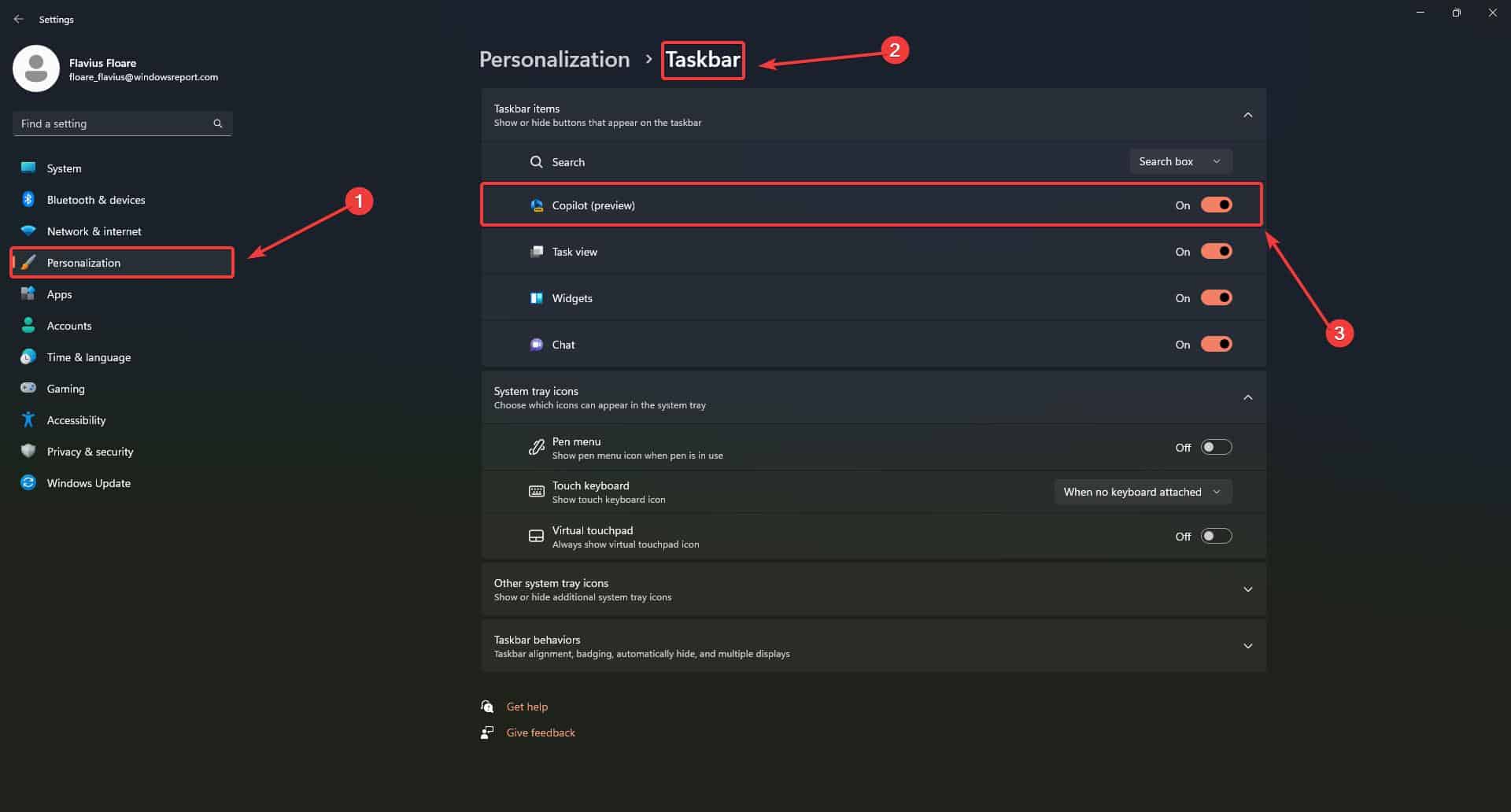1511x812 pixels.
Task: Click the Apps sidebar icon
Action: [28, 293]
